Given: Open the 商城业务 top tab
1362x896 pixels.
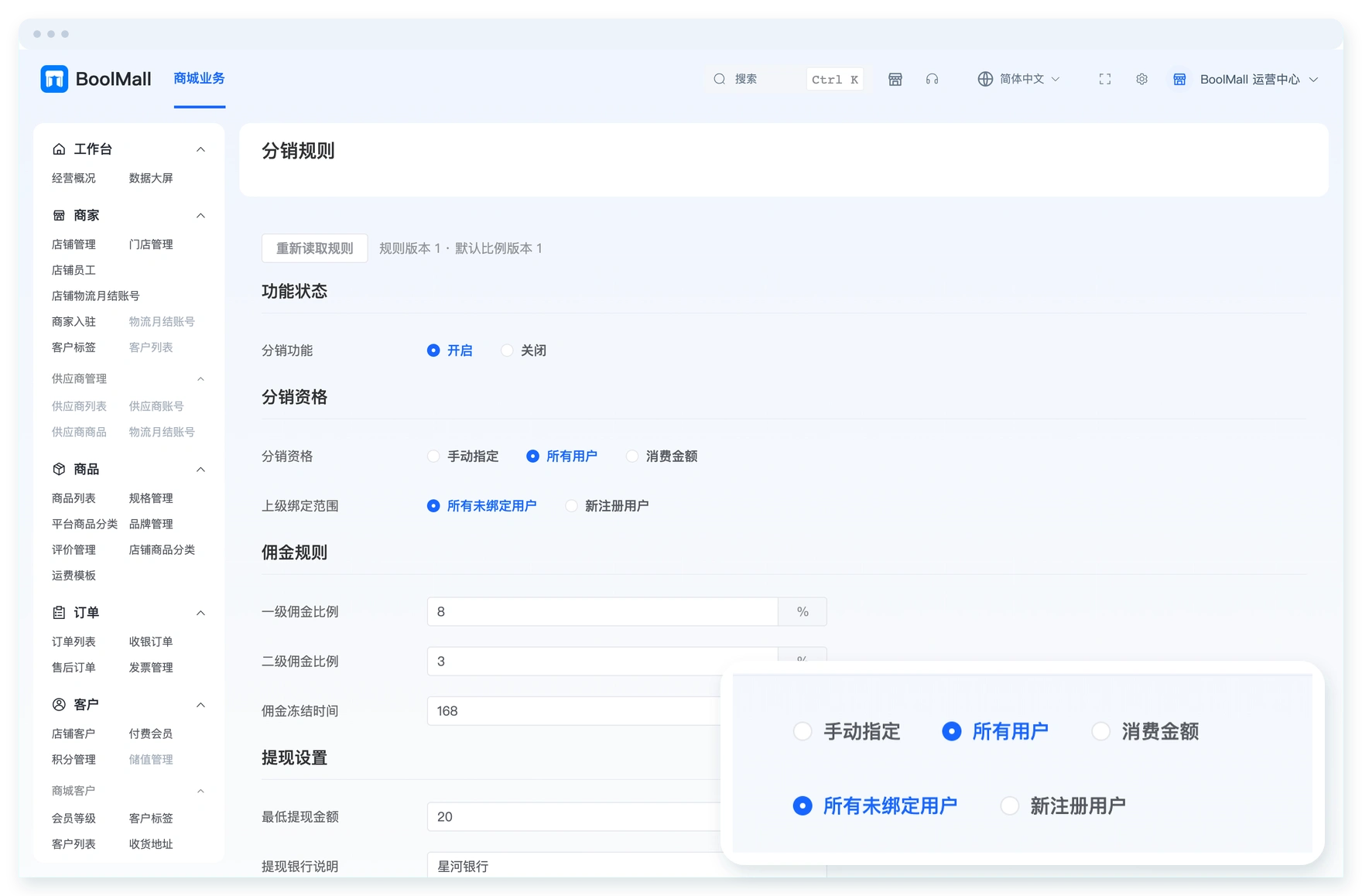Looking at the screenshot, I should click(x=200, y=78).
